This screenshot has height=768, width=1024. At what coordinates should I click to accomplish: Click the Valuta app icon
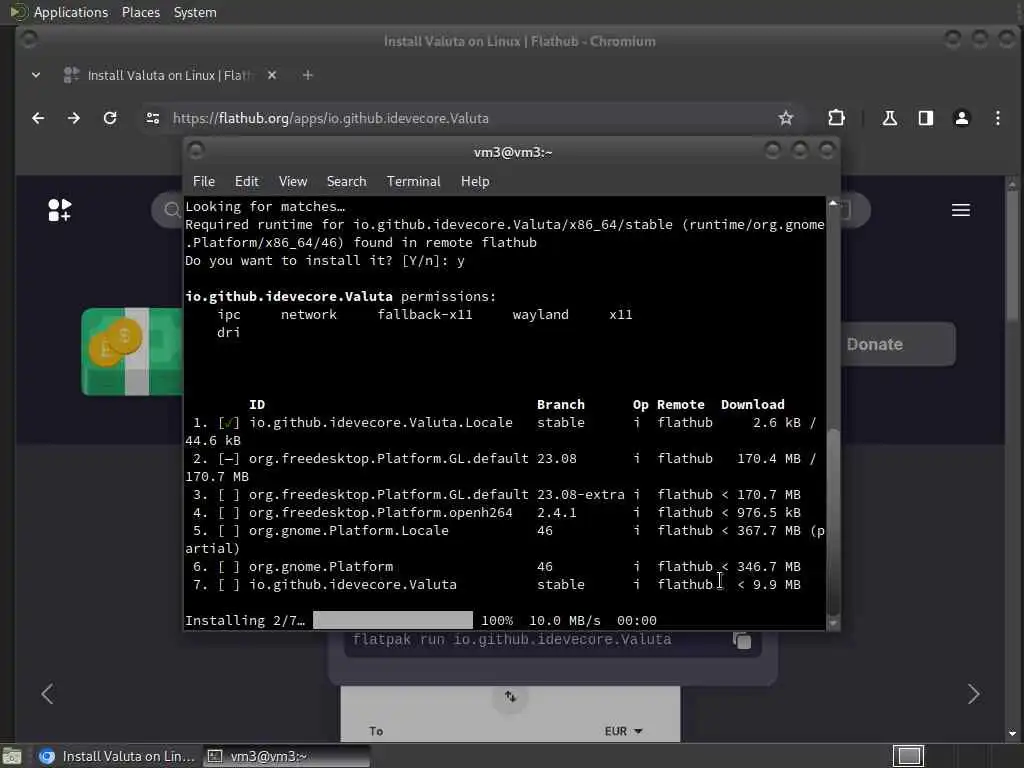coord(133,351)
